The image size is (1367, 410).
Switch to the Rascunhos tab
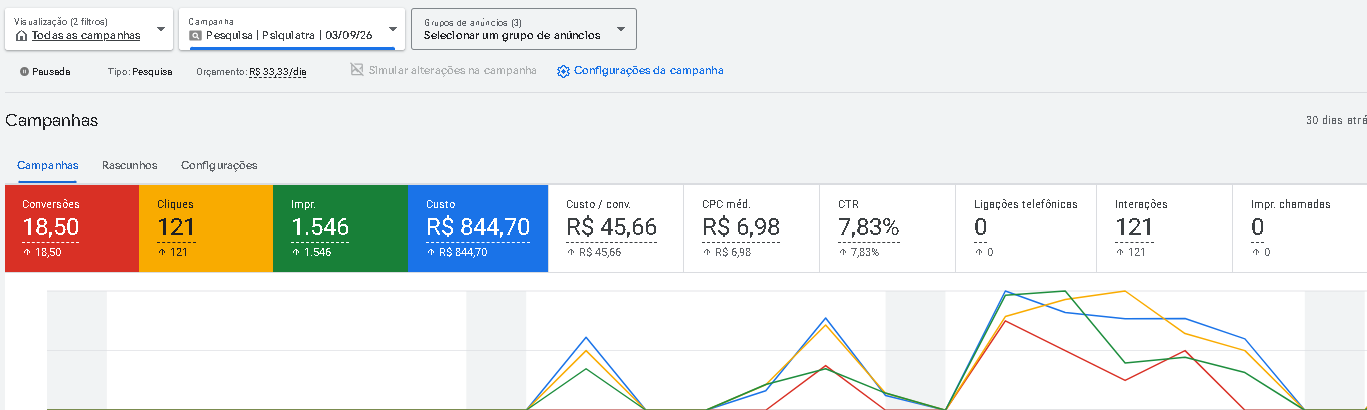129,165
